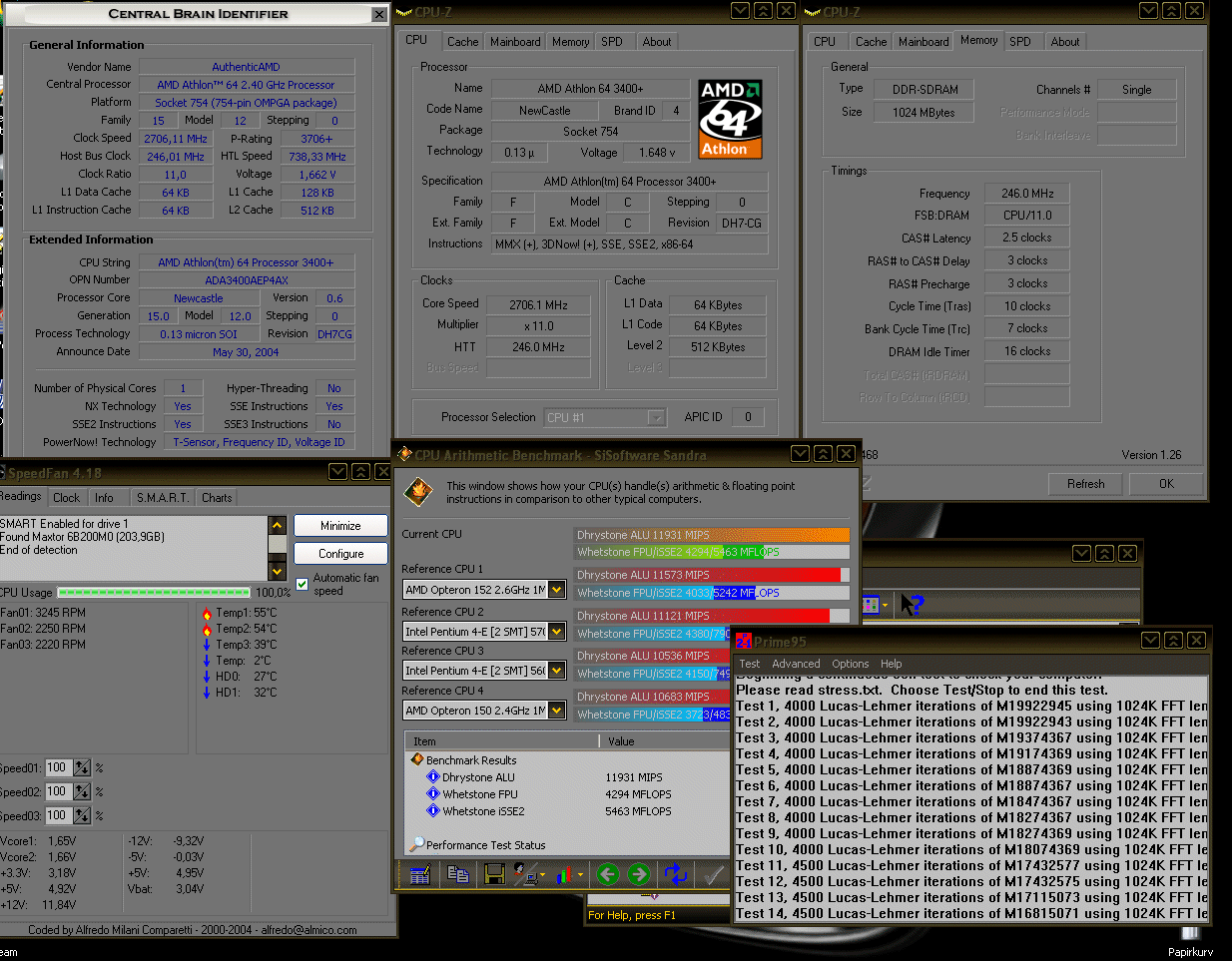1232x961 pixels.
Task: Click the benchmark options icon in Sandra toolbar
Action: coord(420,875)
